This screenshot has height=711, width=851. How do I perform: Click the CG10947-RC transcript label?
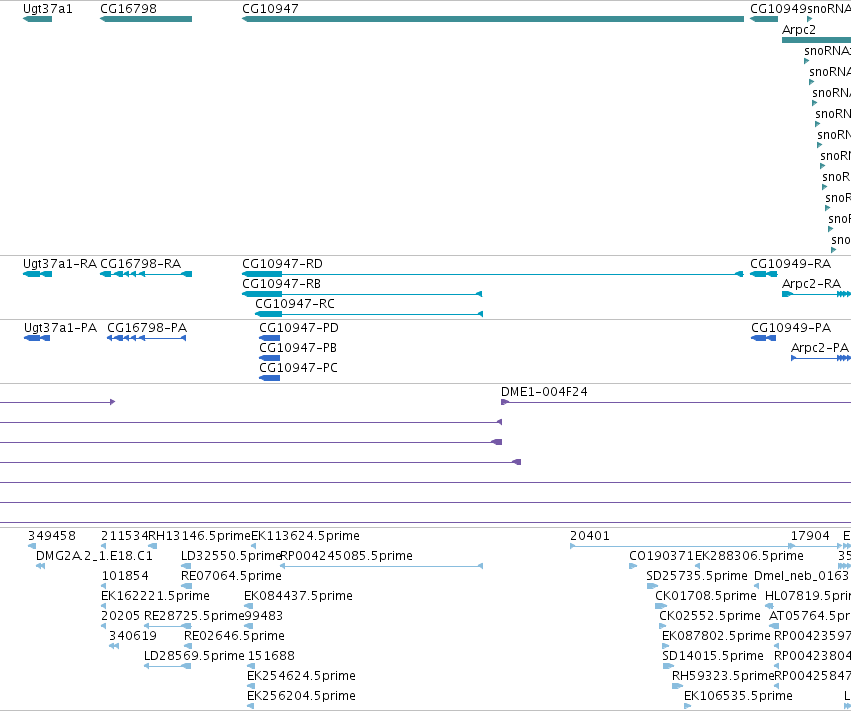coord(295,304)
